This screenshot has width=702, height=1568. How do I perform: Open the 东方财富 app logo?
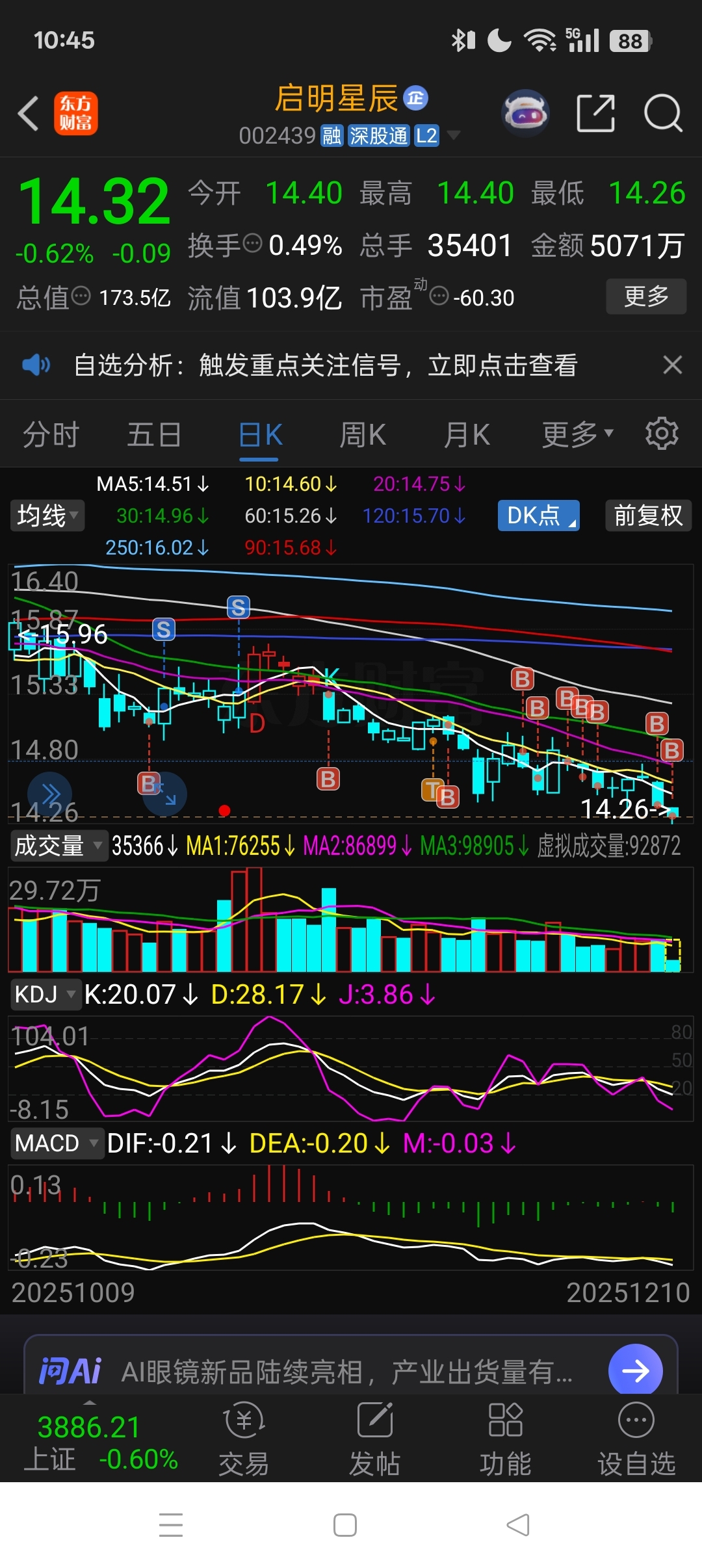(75, 113)
